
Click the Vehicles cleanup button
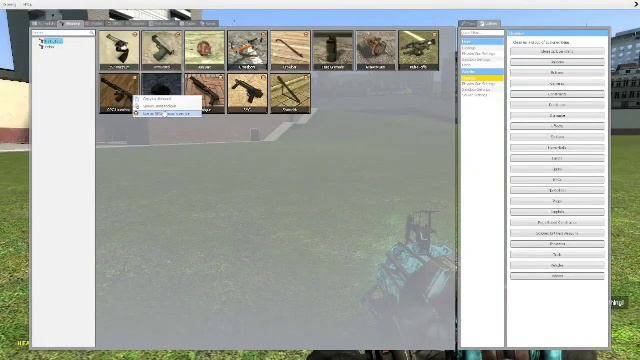click(x=557, y=265)
